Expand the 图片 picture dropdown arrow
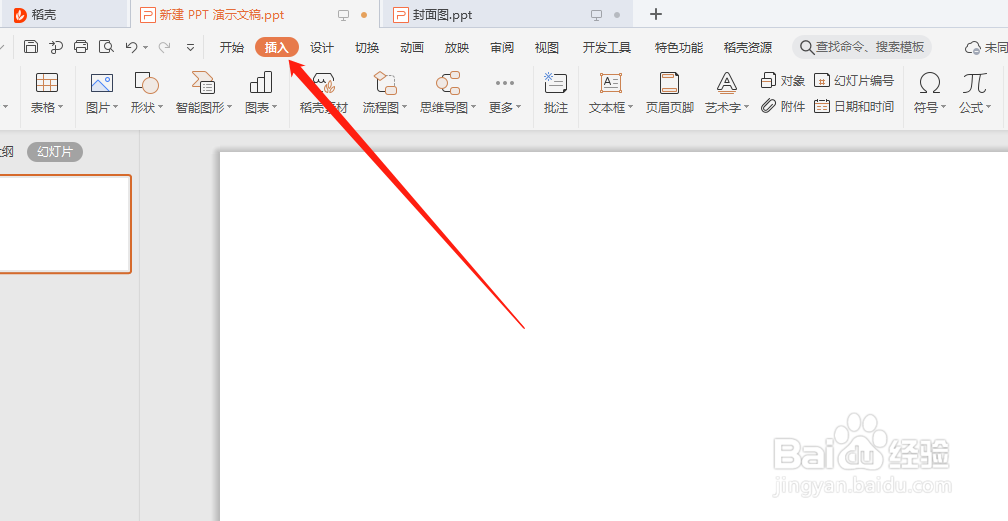 point(116,107)
